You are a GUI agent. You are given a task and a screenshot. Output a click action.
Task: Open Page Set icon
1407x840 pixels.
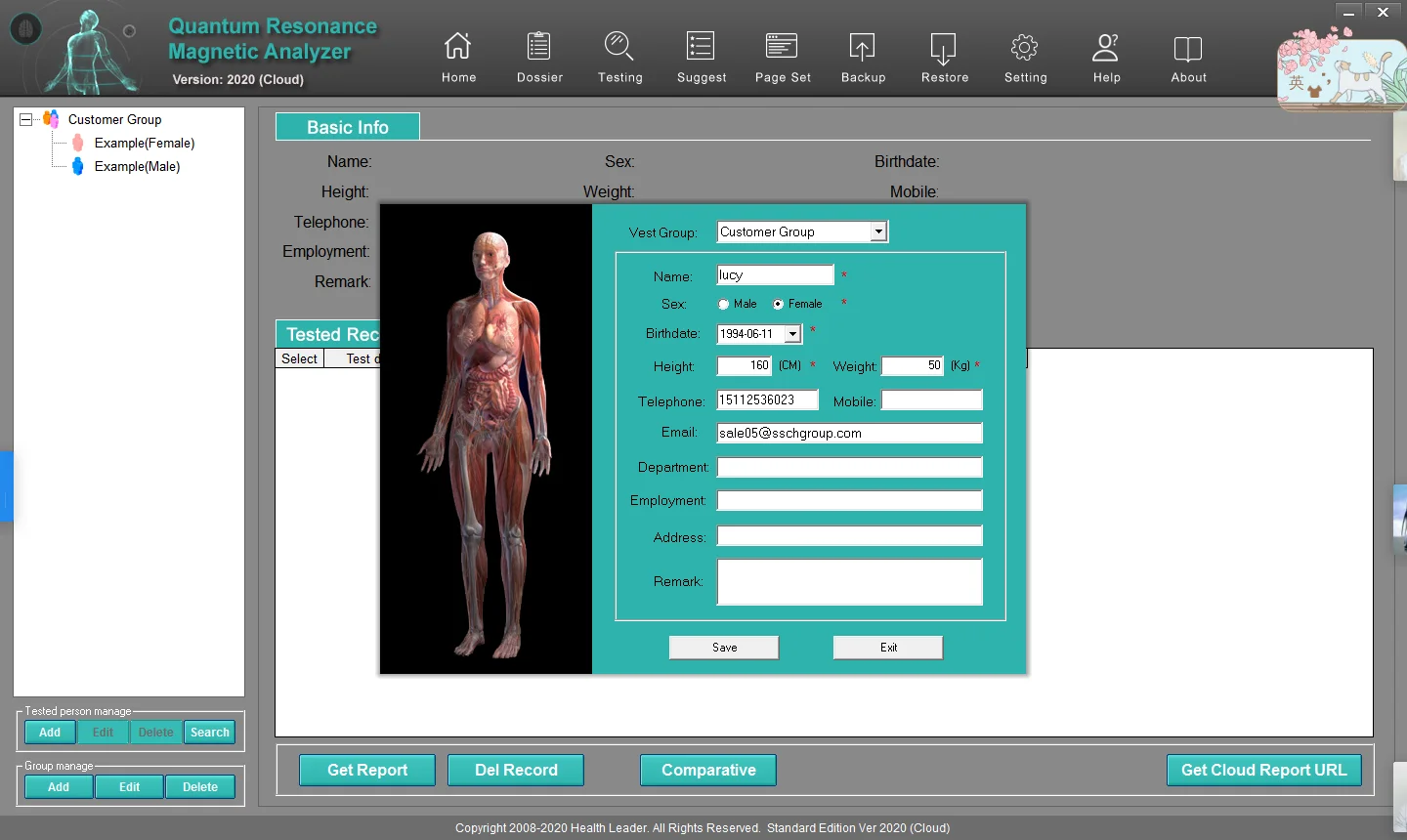782,47
